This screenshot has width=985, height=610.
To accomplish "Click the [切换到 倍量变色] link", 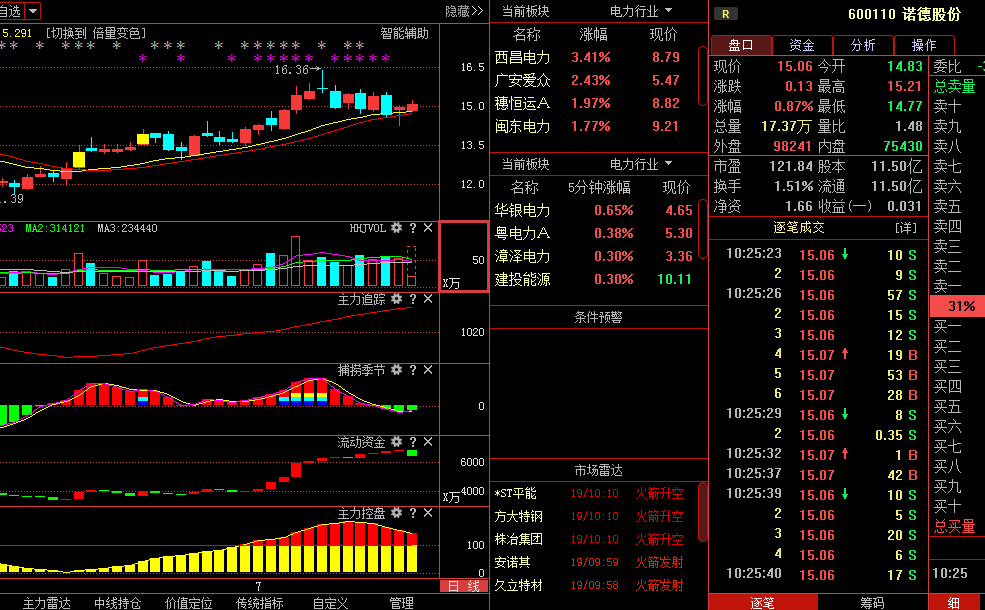I will pos(95,33).
